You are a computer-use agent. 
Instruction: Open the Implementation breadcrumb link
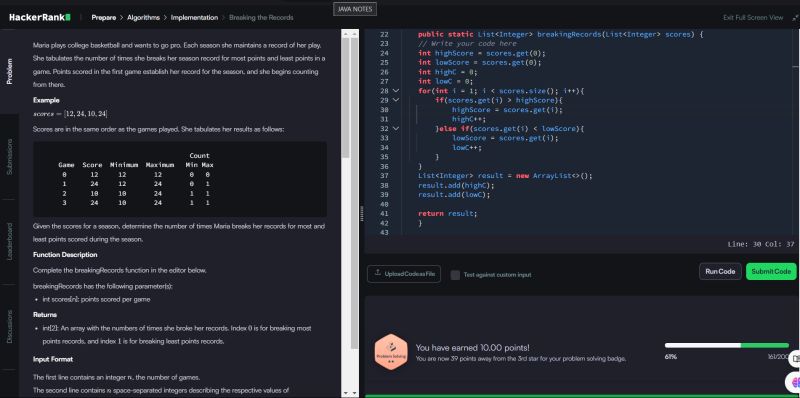(194, 17)
